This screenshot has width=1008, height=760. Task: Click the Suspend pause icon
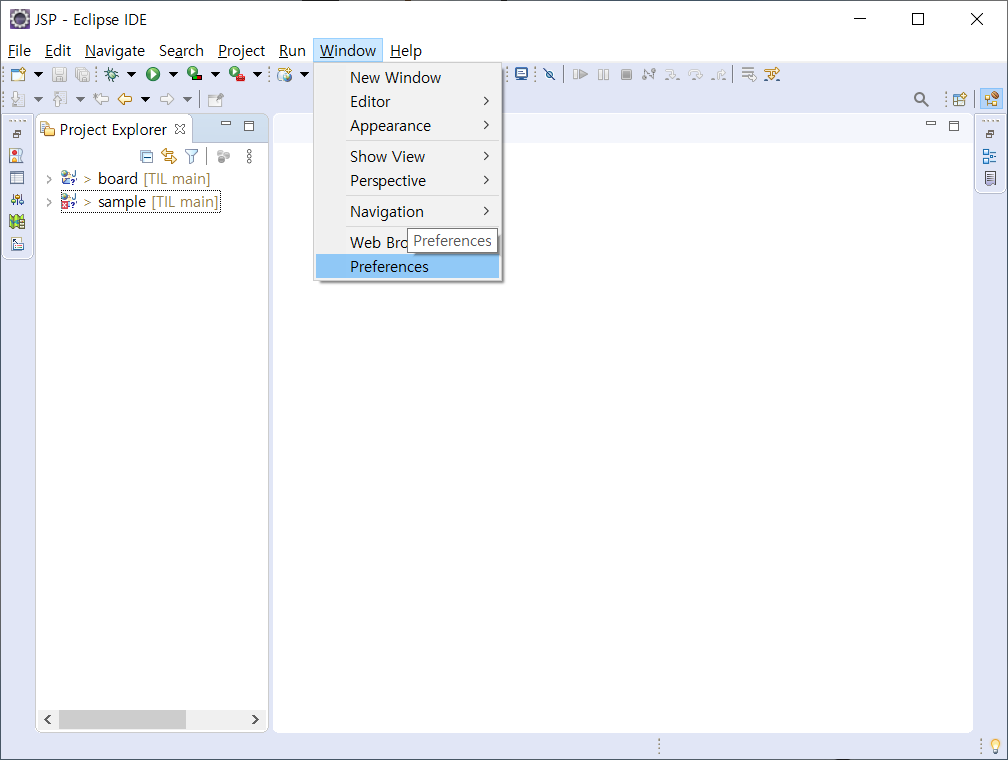[603, 75]
